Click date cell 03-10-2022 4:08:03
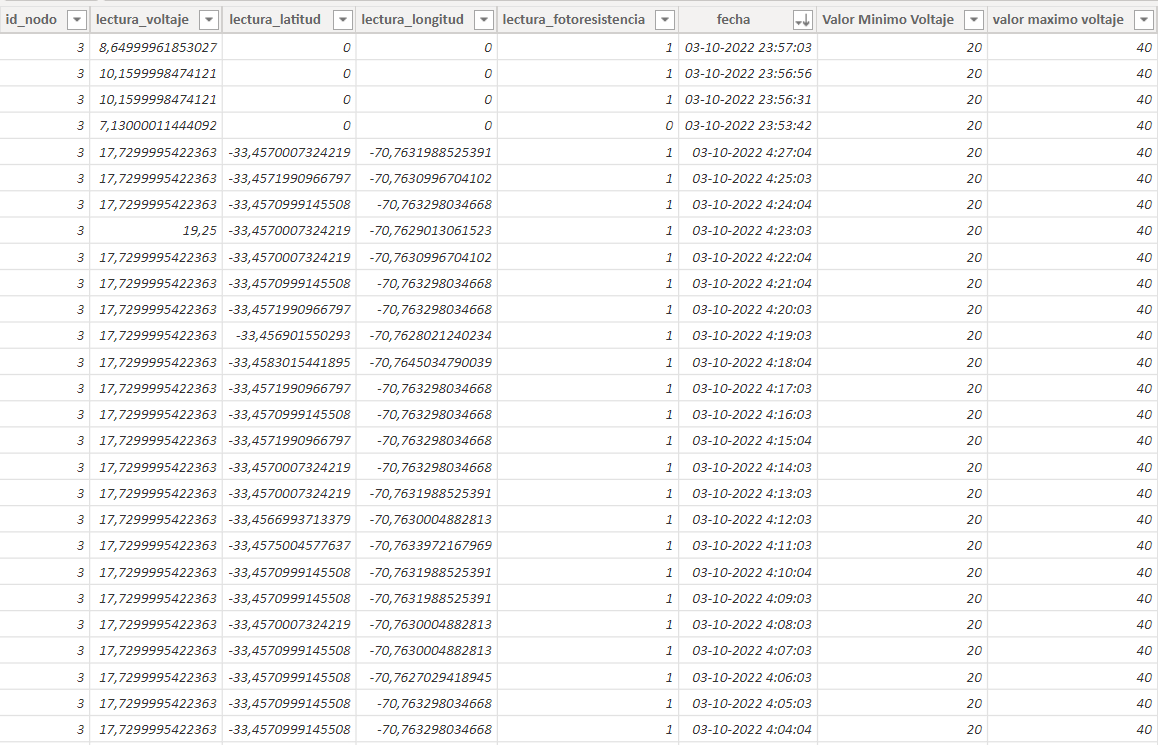This screenshot has height=745, width=1158. 747,624
